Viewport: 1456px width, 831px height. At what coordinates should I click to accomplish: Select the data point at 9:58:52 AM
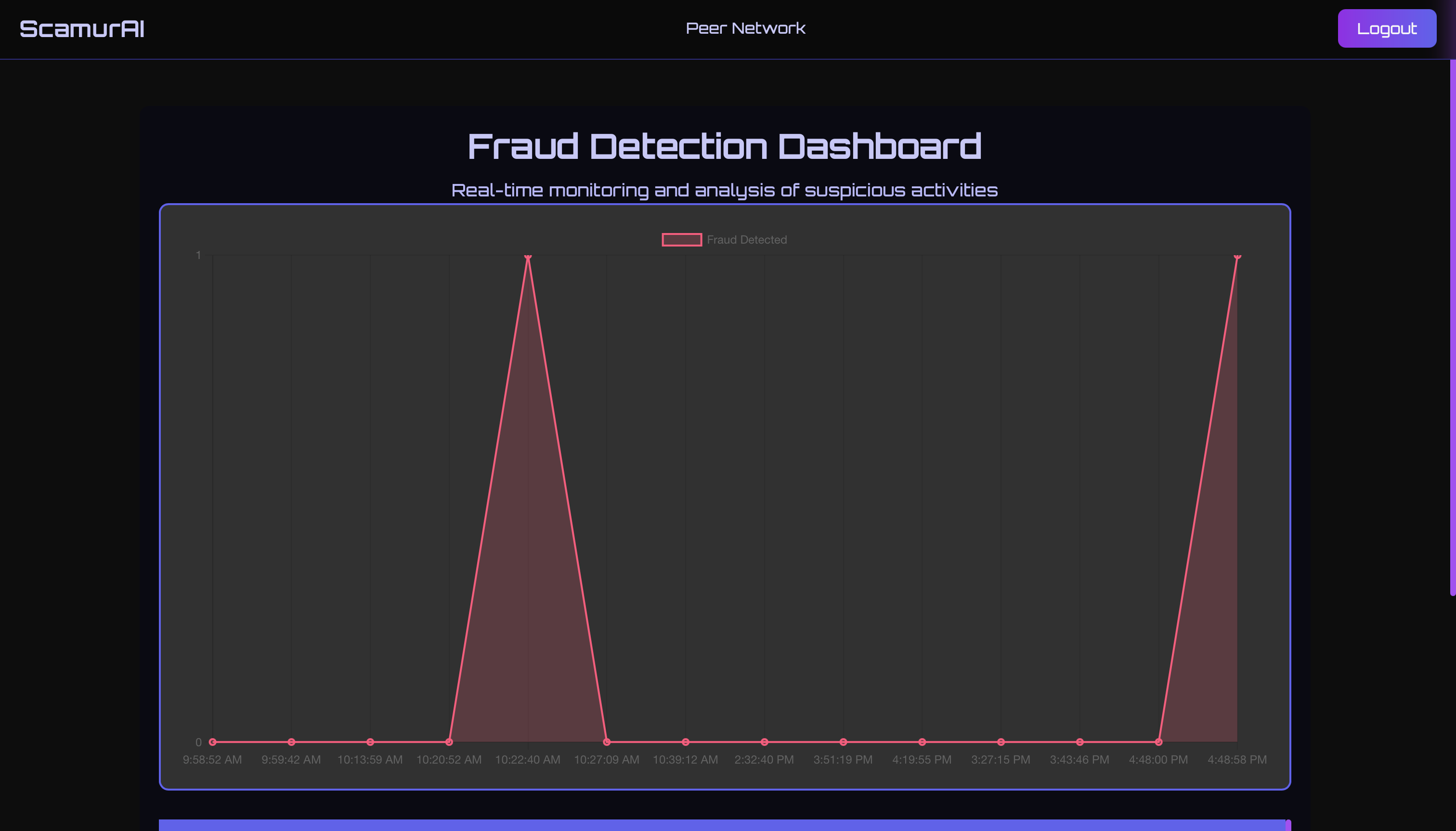212,742
